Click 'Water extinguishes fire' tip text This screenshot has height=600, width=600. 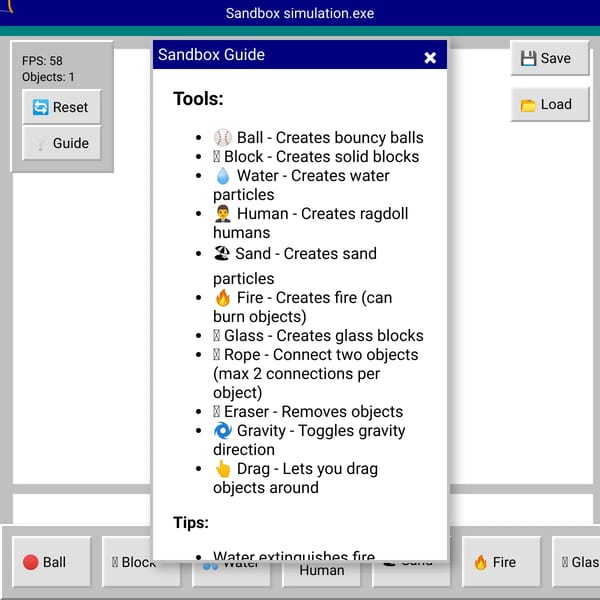(294, 556)
